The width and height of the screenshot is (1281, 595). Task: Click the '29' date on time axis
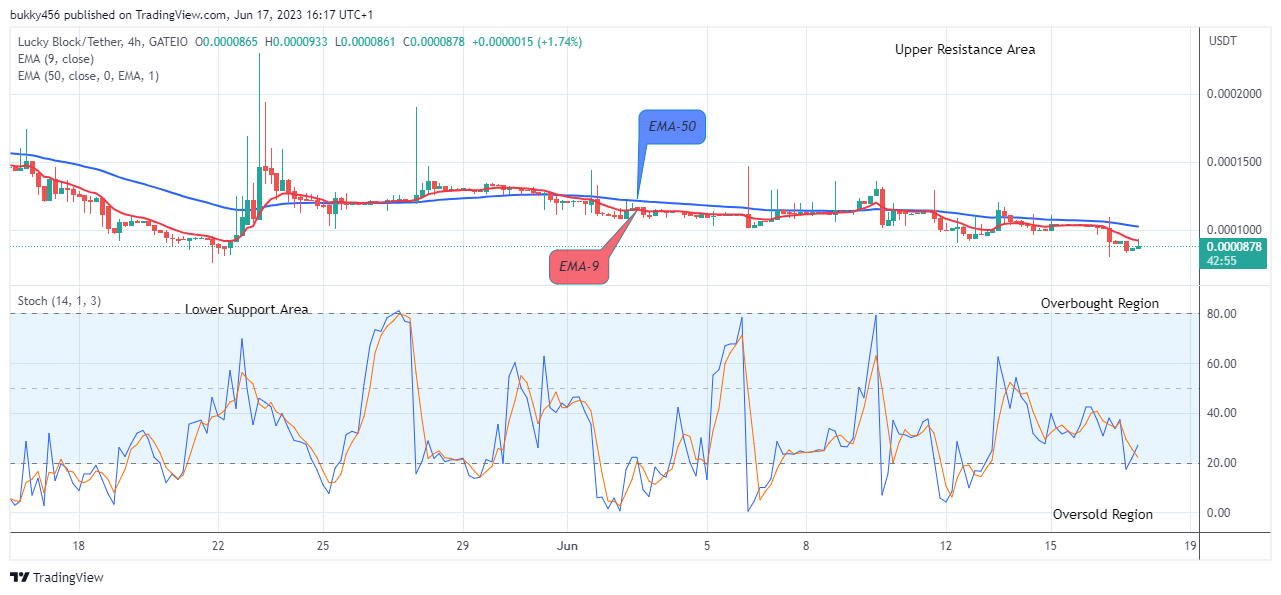462,546
